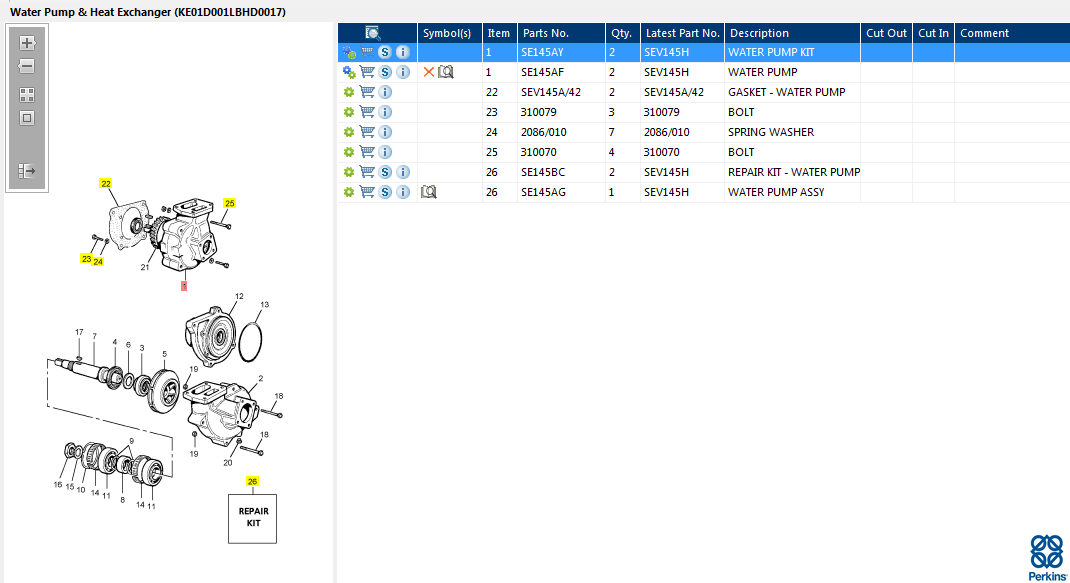The height and width of the screenshot is (583, 1070).
Task: Add WATER PUMP ASSY SE145AG to cart
Action: click(x=367, y=192)
